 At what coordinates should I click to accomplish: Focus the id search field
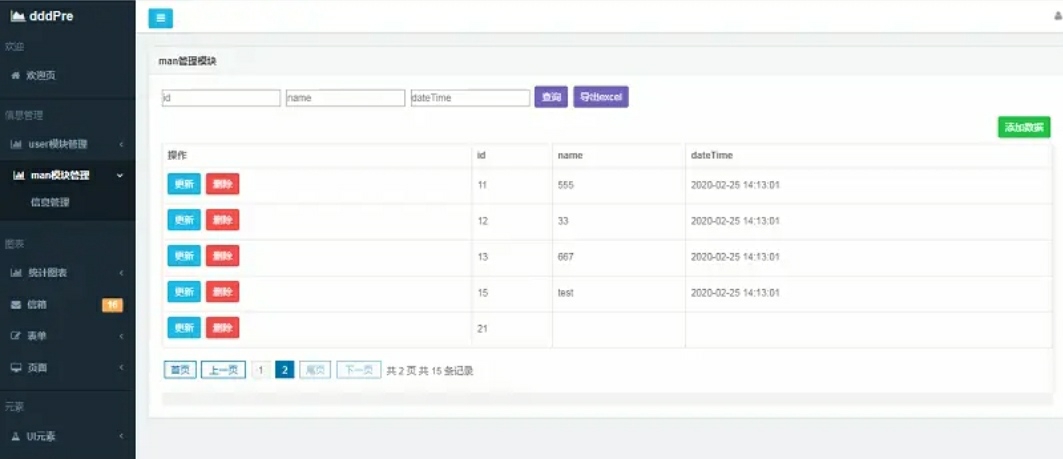tap(221, 98)
